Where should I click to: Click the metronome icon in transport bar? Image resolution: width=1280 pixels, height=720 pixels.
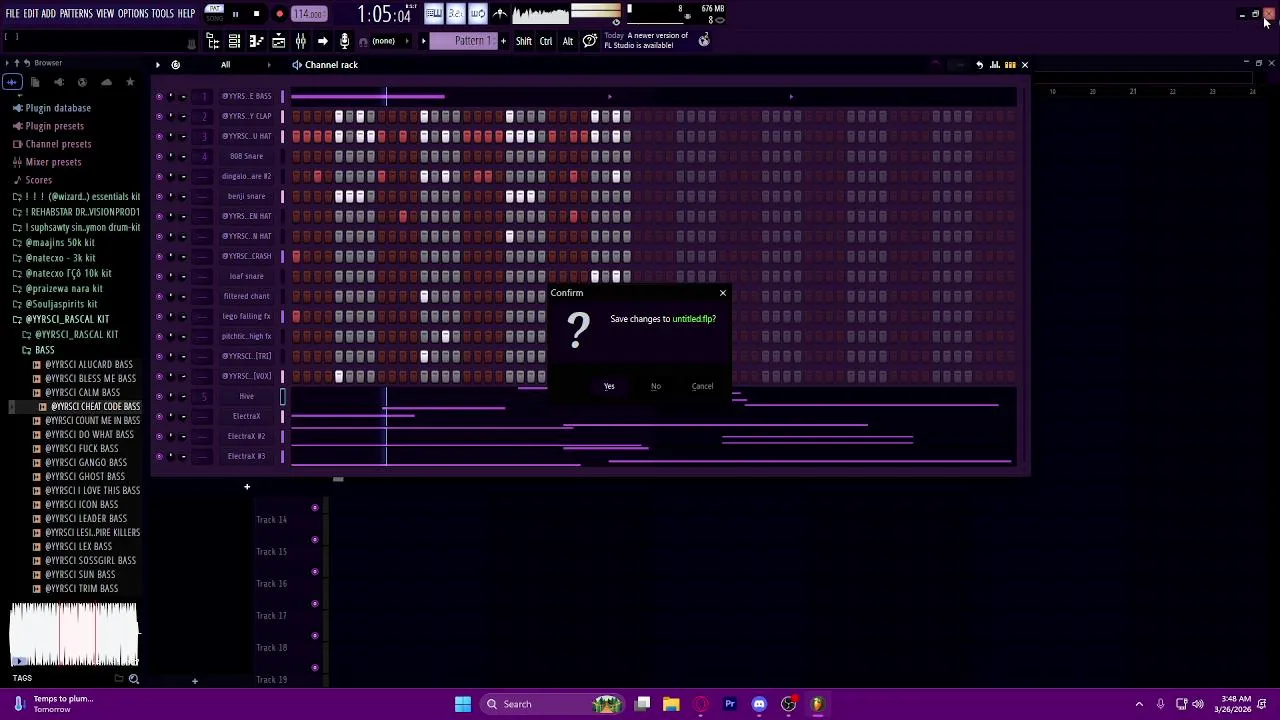500,13
